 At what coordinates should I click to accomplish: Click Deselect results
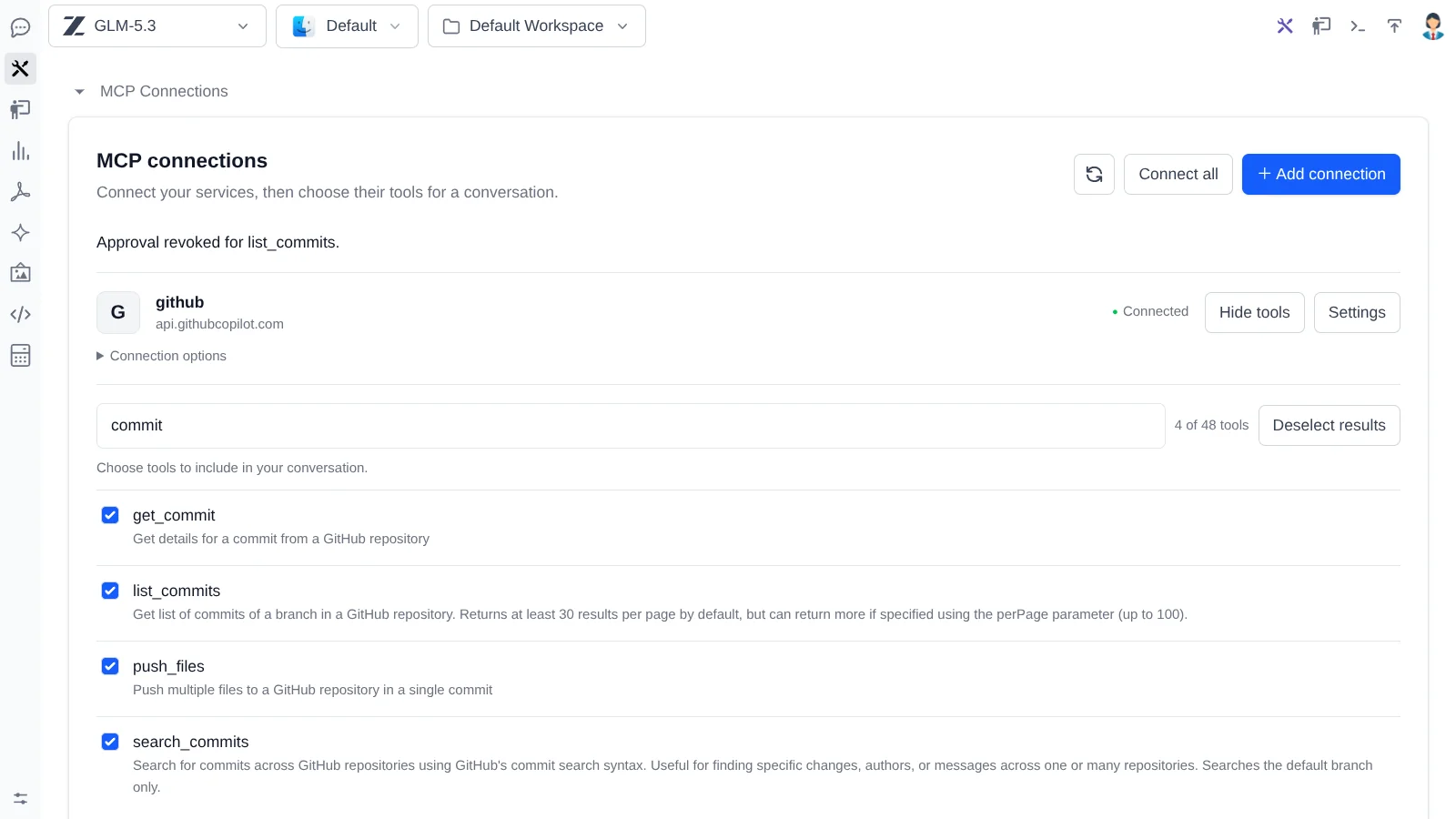[x=1329, y=425]
